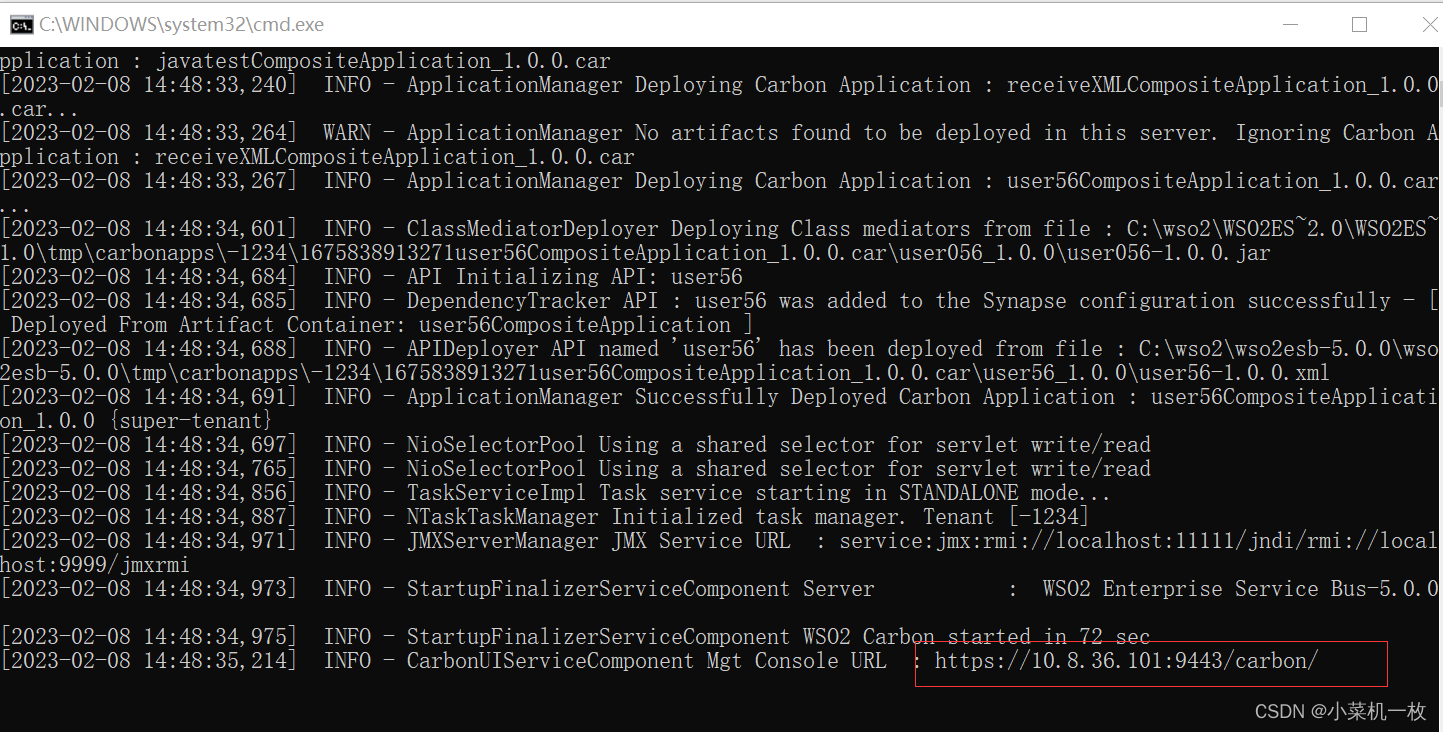Click the red-boxed console URL area

click(x=1150, y=662)
